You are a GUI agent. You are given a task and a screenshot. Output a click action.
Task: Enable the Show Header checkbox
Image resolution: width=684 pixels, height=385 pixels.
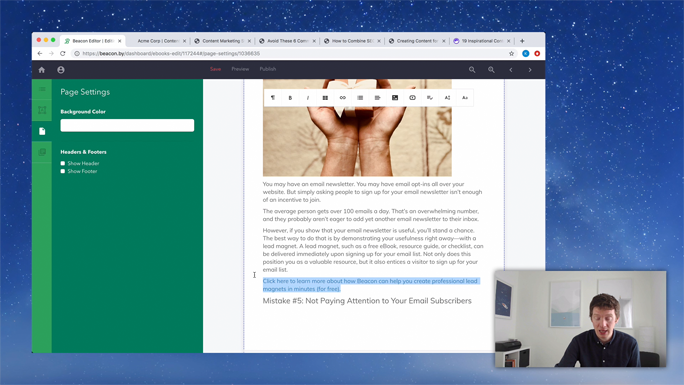(63, 164)
